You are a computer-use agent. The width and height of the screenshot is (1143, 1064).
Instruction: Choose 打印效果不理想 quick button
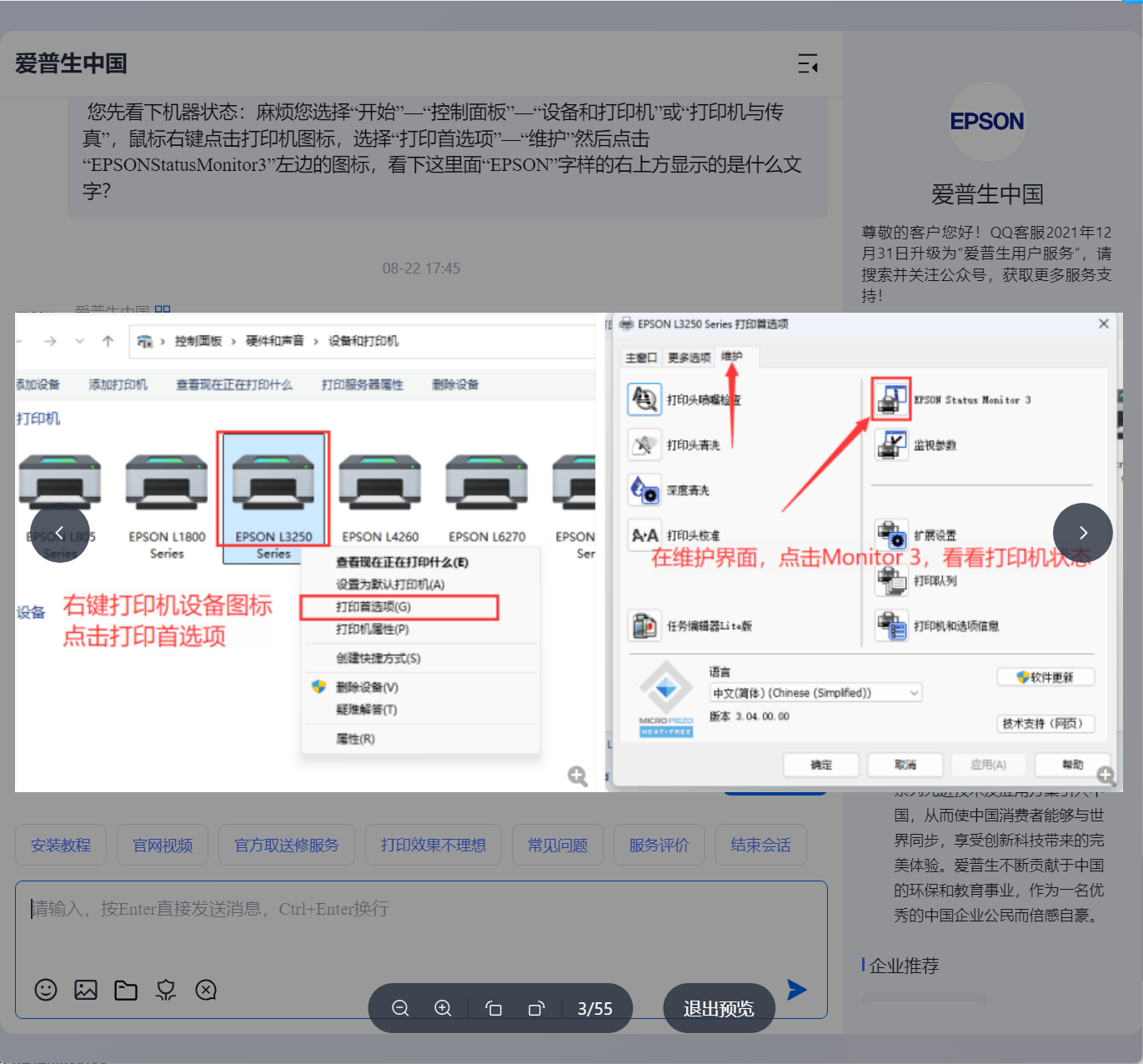tap(434, 846)
